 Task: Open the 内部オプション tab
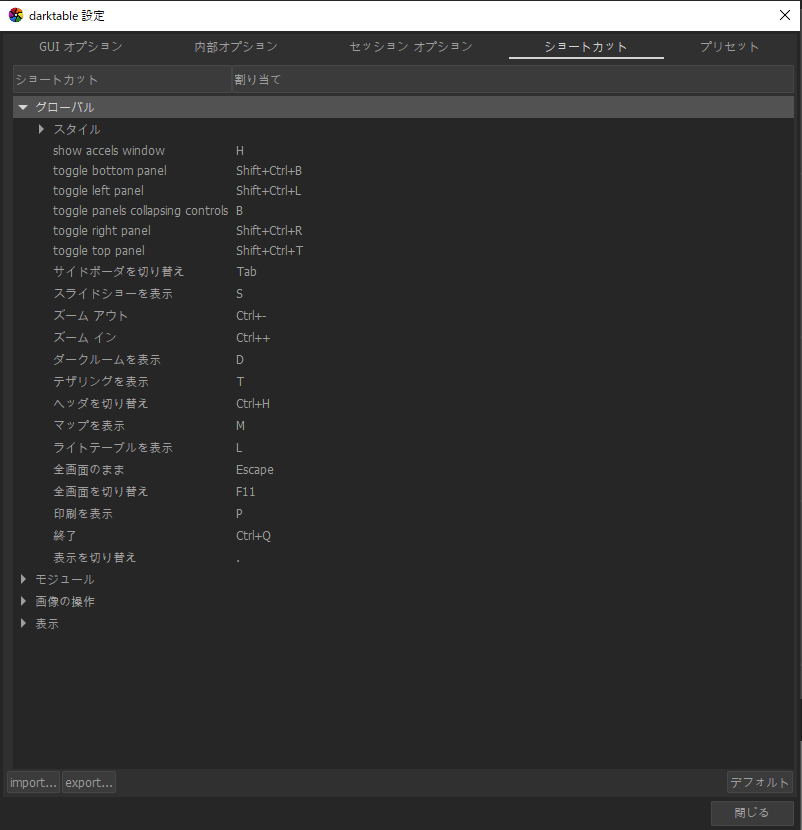236,47
